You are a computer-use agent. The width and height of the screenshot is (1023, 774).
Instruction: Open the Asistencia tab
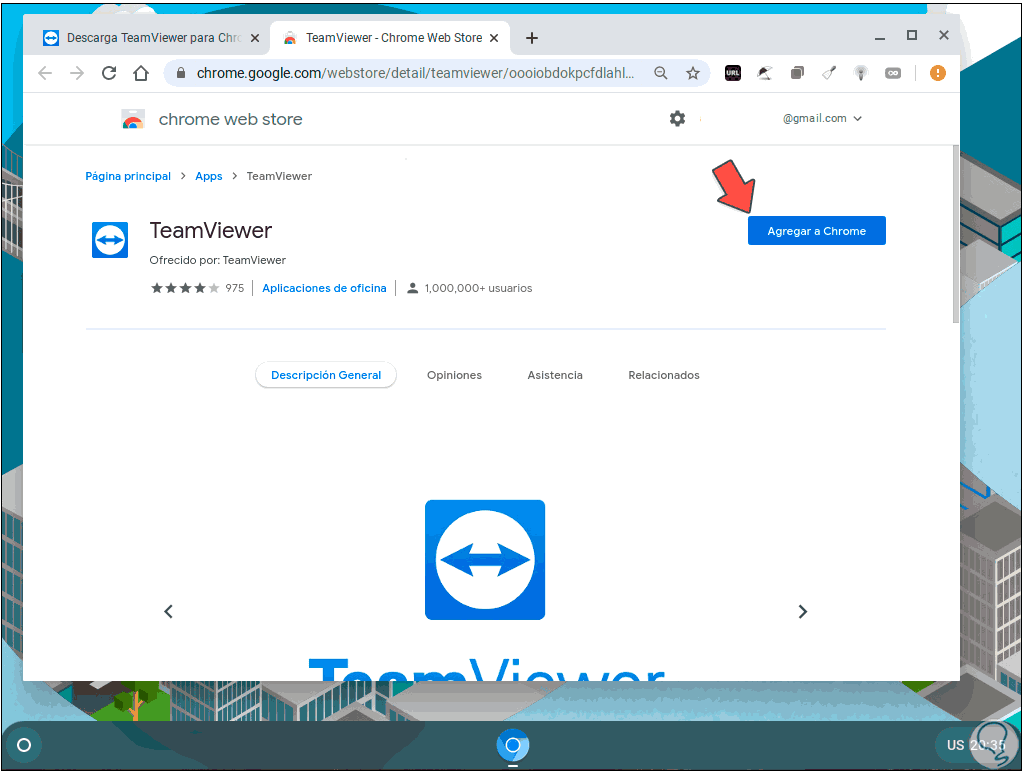pyautogui.click(x=555, y=375)
